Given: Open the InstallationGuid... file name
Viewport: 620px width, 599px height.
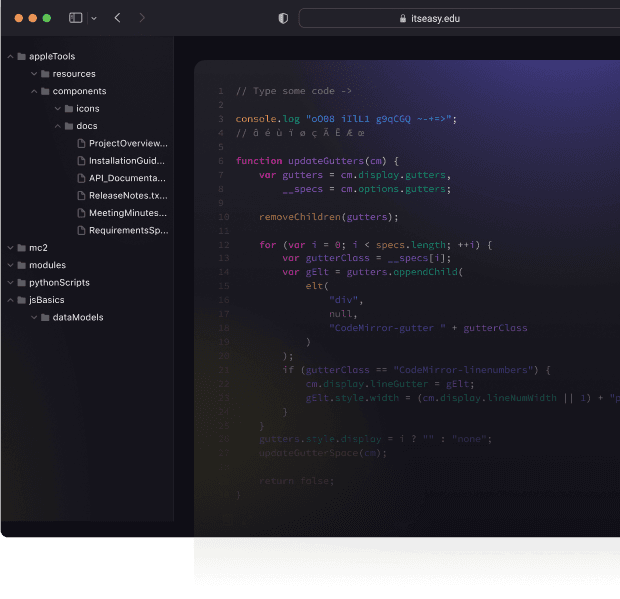Looking at the screenshot, I should point(127,161).
